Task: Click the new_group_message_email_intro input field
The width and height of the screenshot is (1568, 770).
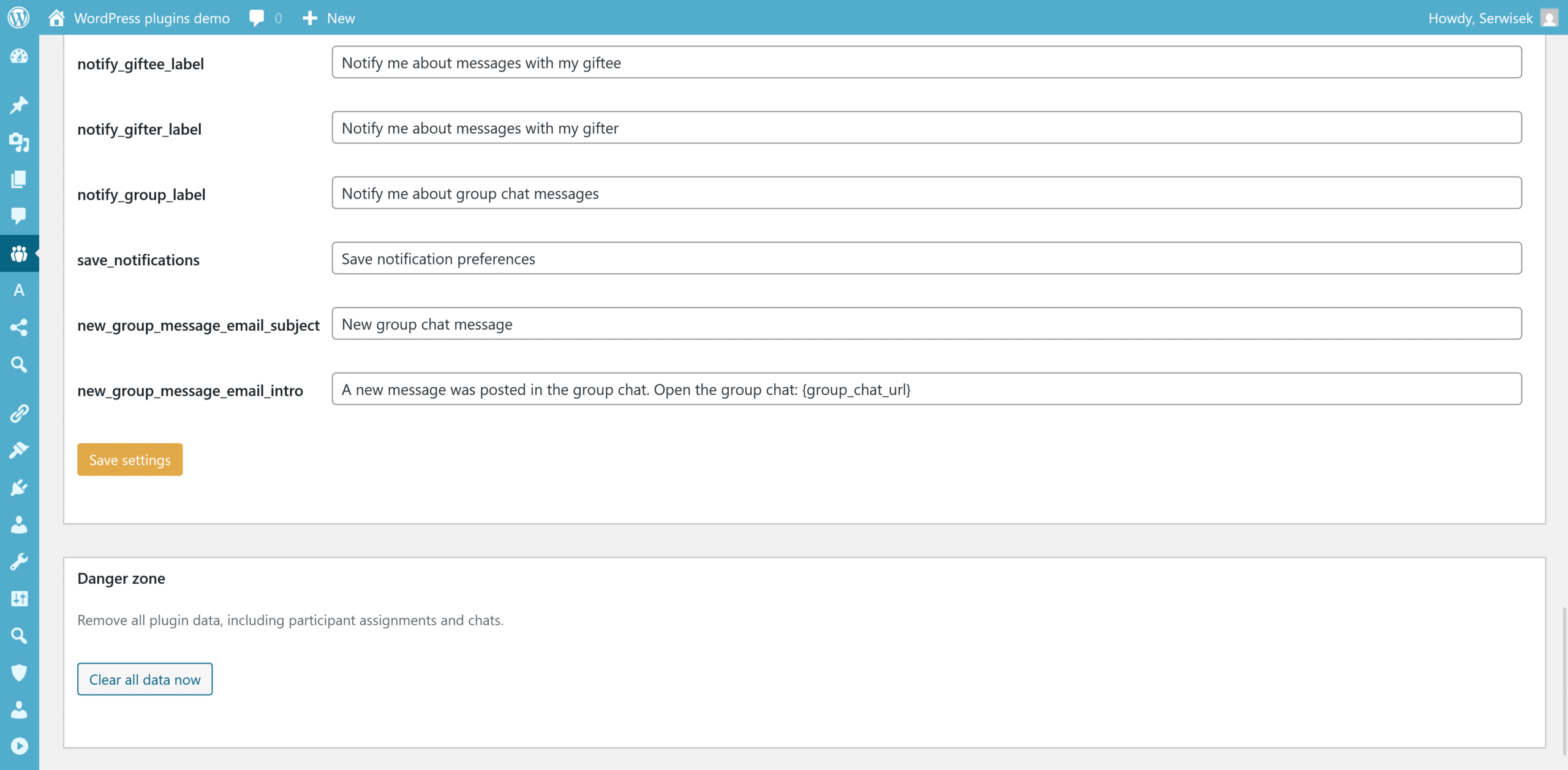Action: (926, 389)
